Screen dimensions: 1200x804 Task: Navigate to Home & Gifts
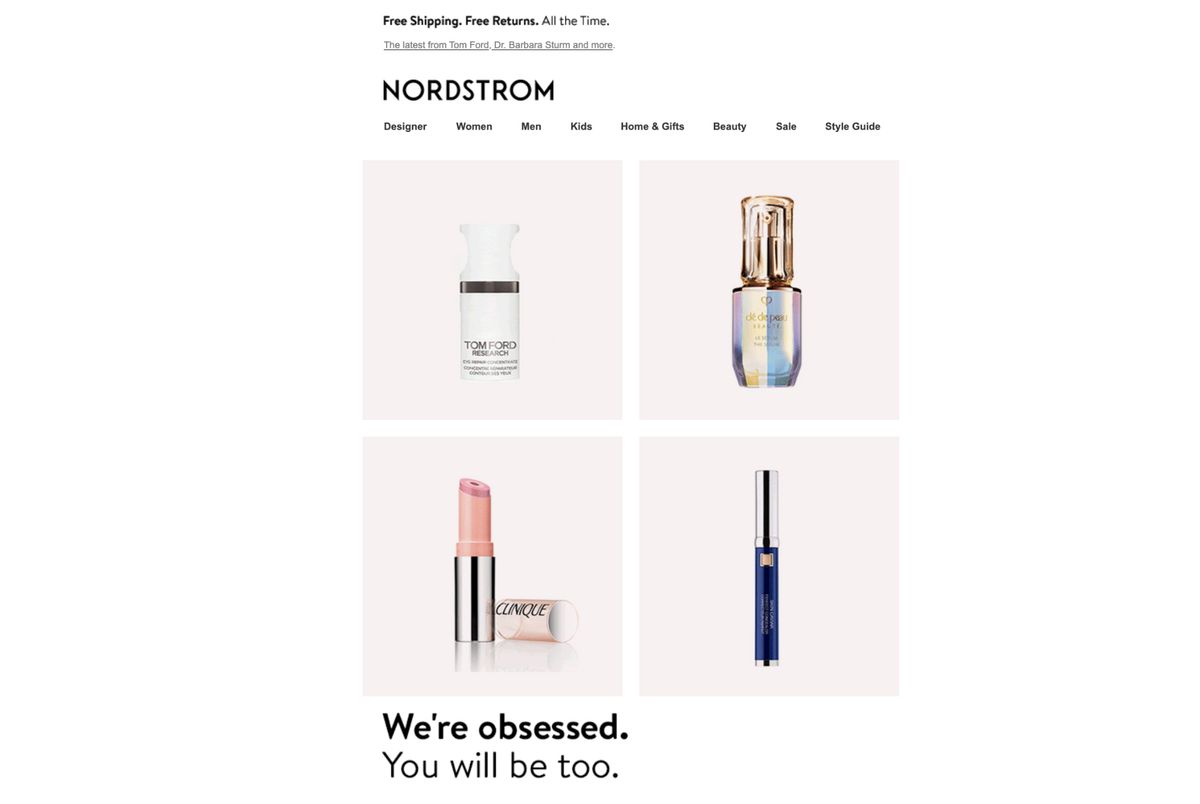(x=652, y=126)
